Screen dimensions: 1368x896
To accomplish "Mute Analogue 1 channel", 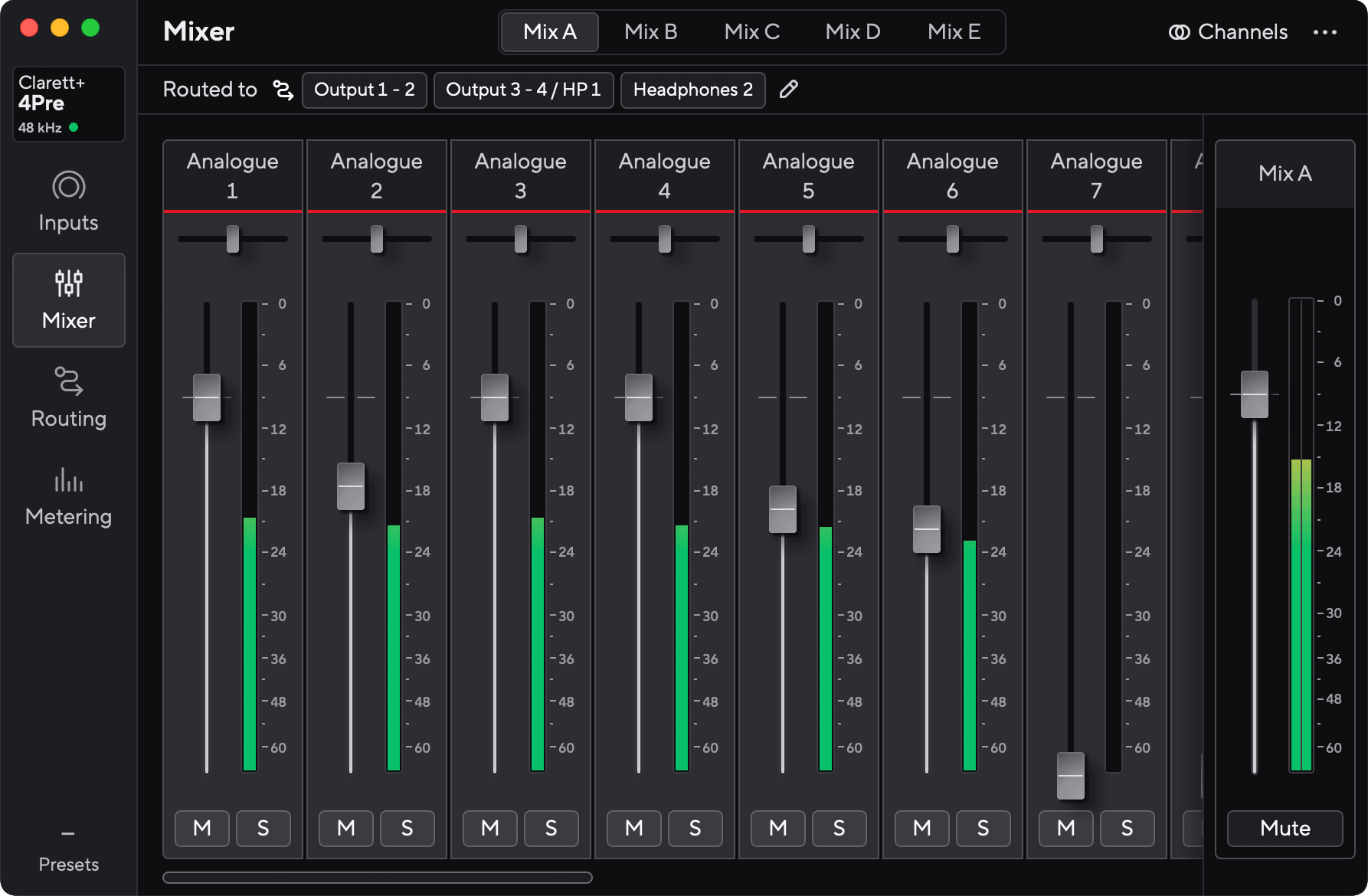I will (202, 828).
